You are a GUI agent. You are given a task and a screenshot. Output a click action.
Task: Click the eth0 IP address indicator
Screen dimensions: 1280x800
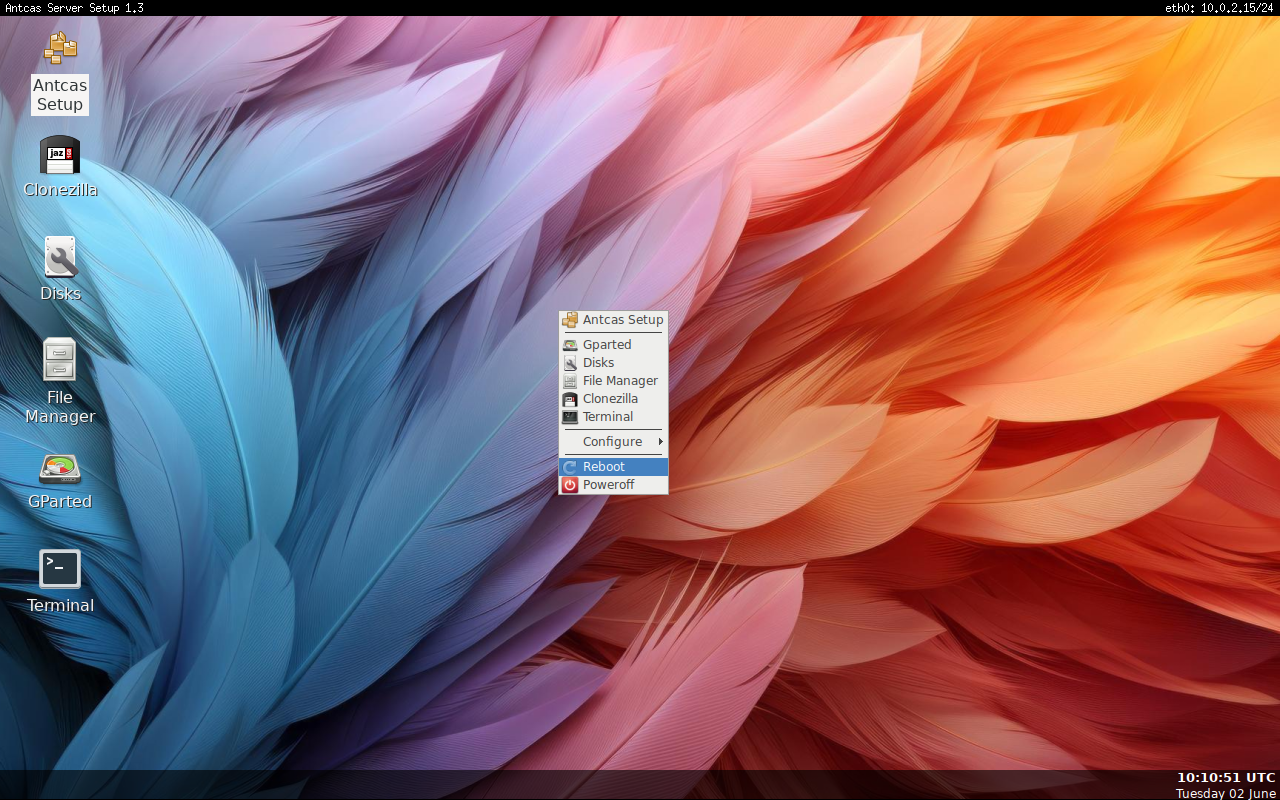1220,8
